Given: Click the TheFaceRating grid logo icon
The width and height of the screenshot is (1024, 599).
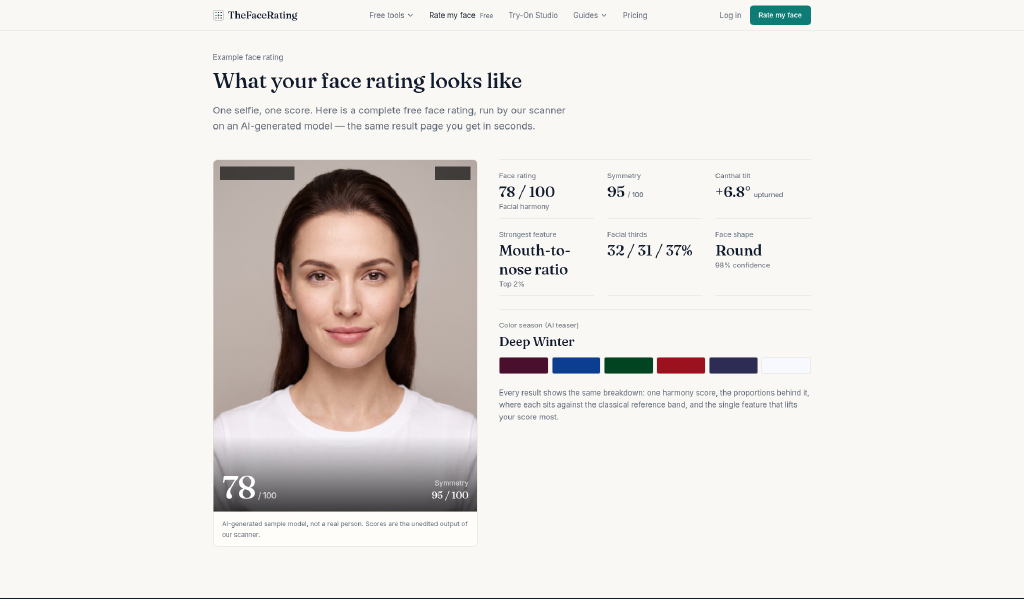Looking at the screenshot, I should (x=218, y=15).
